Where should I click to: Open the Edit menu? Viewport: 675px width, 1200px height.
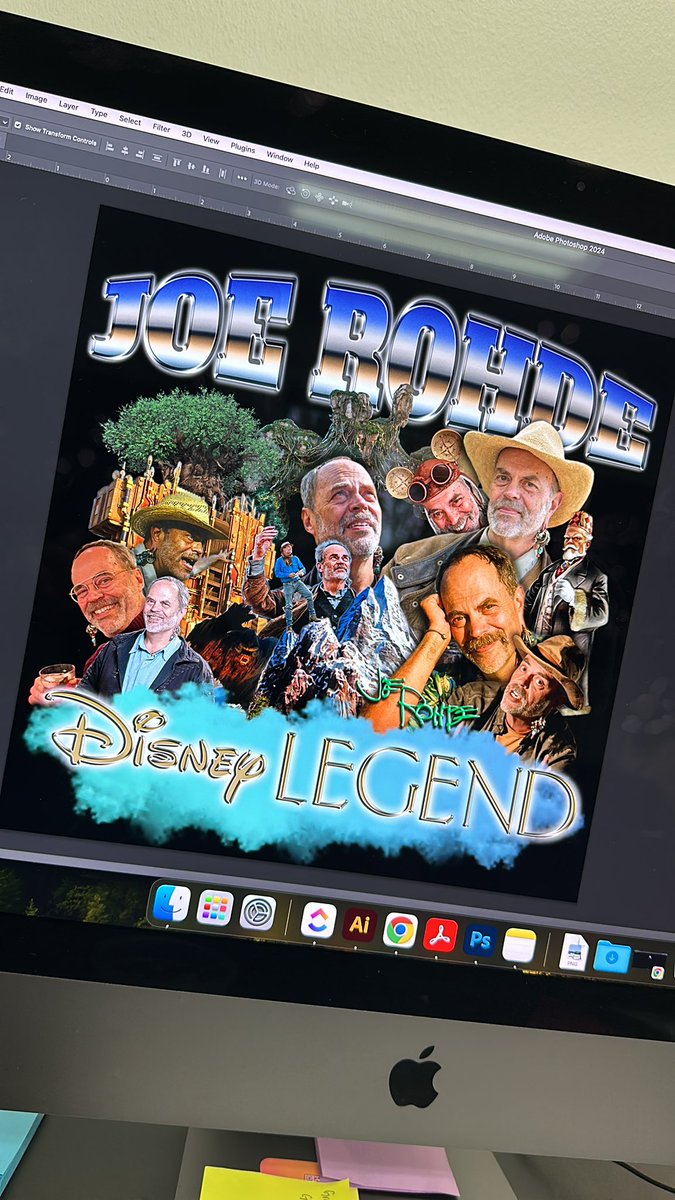(6, 90)
